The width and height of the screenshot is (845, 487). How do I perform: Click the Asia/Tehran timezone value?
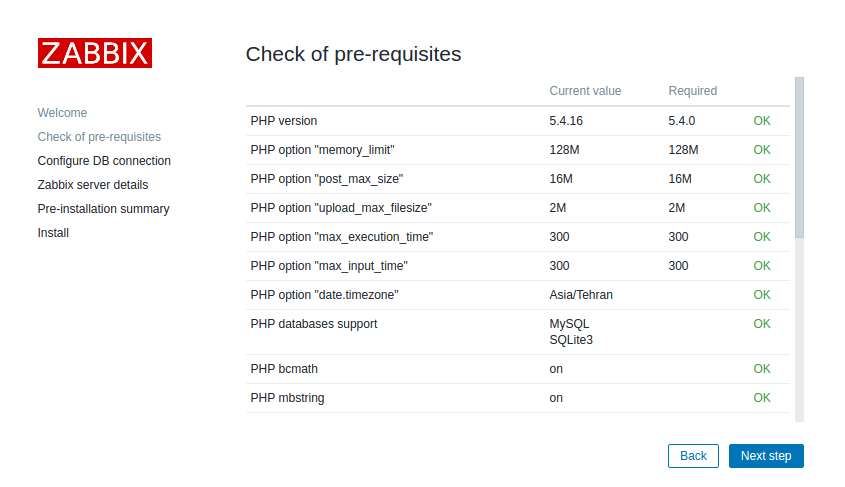coord(581,295)
